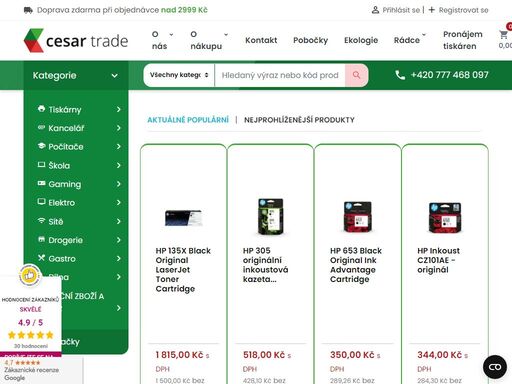The width and height of the screenshot is (512, 384).
Task: Open the shopping cart icon
Action: pyautogui.click(x=503, y=34)
